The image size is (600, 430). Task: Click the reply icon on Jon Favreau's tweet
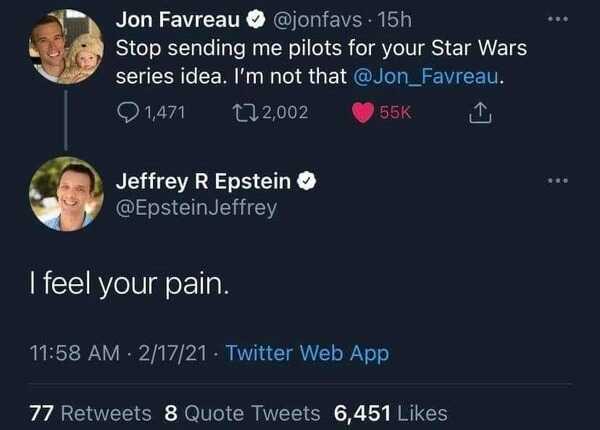(128, 114)
